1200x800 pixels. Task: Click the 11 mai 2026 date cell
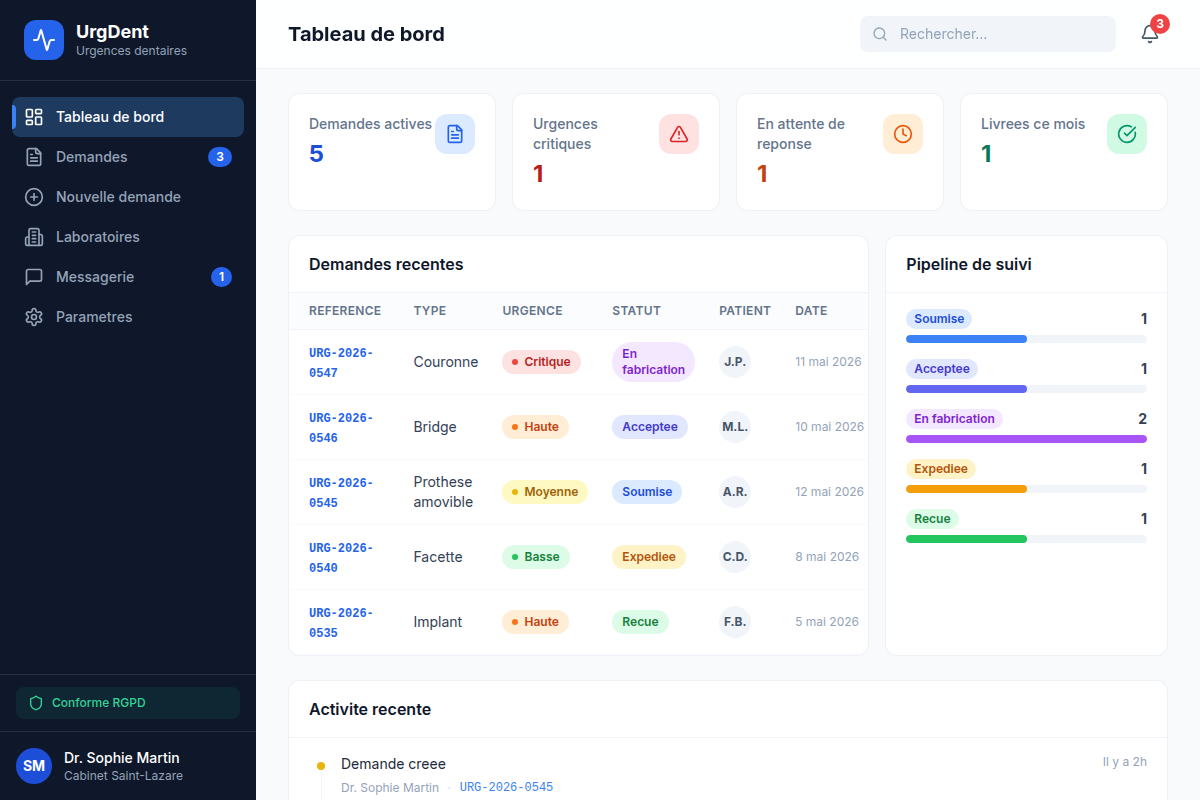[828, 362]
